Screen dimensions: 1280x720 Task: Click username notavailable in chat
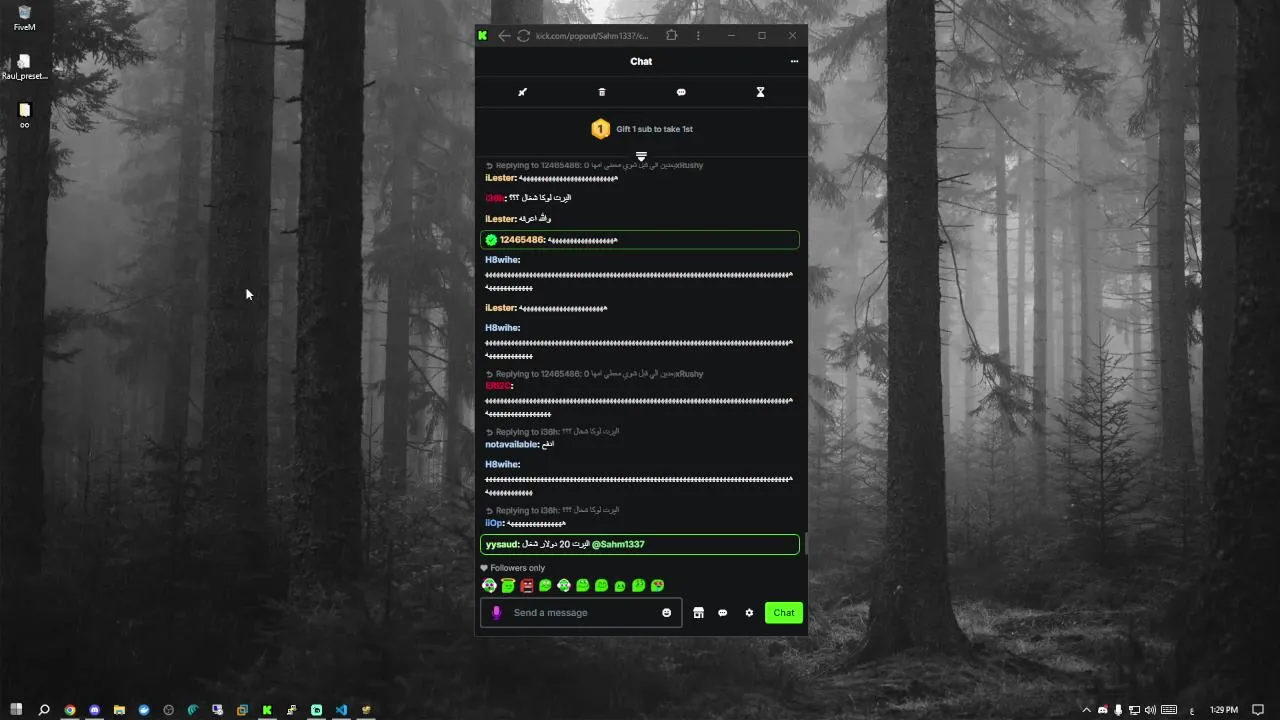[511, 444]
